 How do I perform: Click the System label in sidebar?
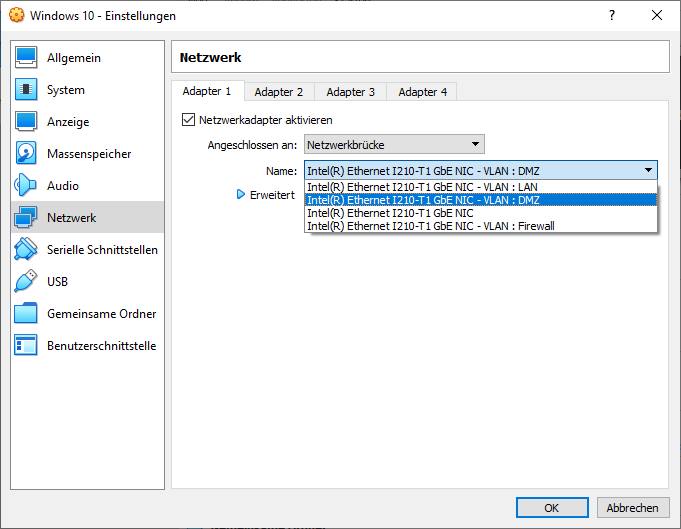click(x=66, y=90)
